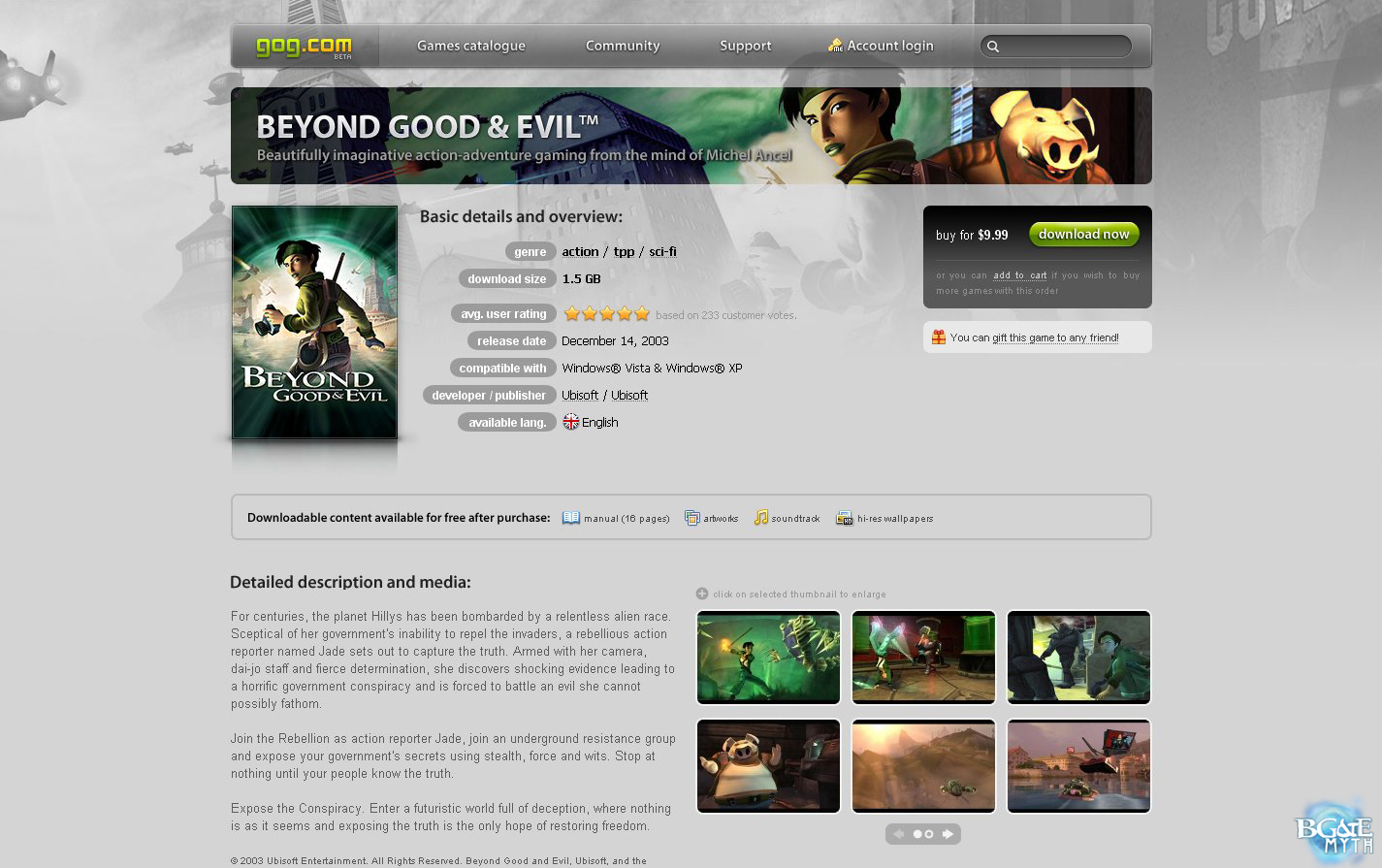Enlarge the first screenshot thumbnail
Viewport: 1382px width, 868px height.
(768, 657)
